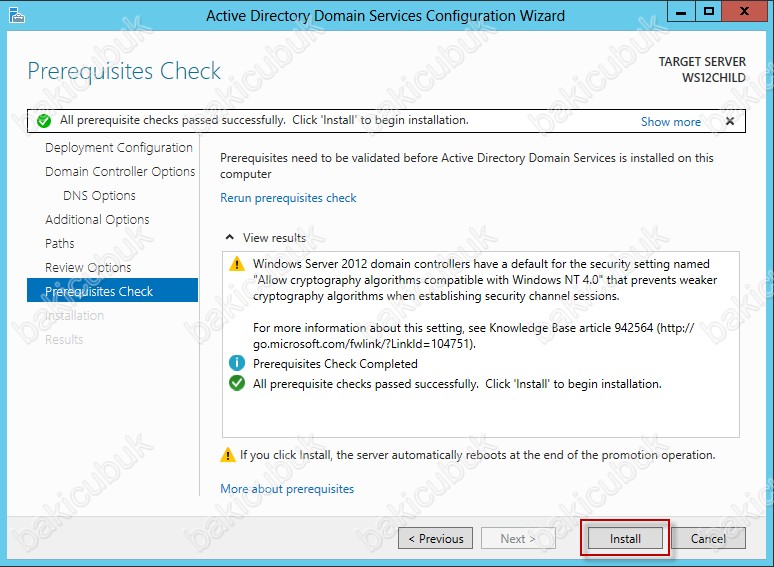Click the WS12CHILD target server name
The height and width of the screenshot is (567, 774).
tap(713, 78)
